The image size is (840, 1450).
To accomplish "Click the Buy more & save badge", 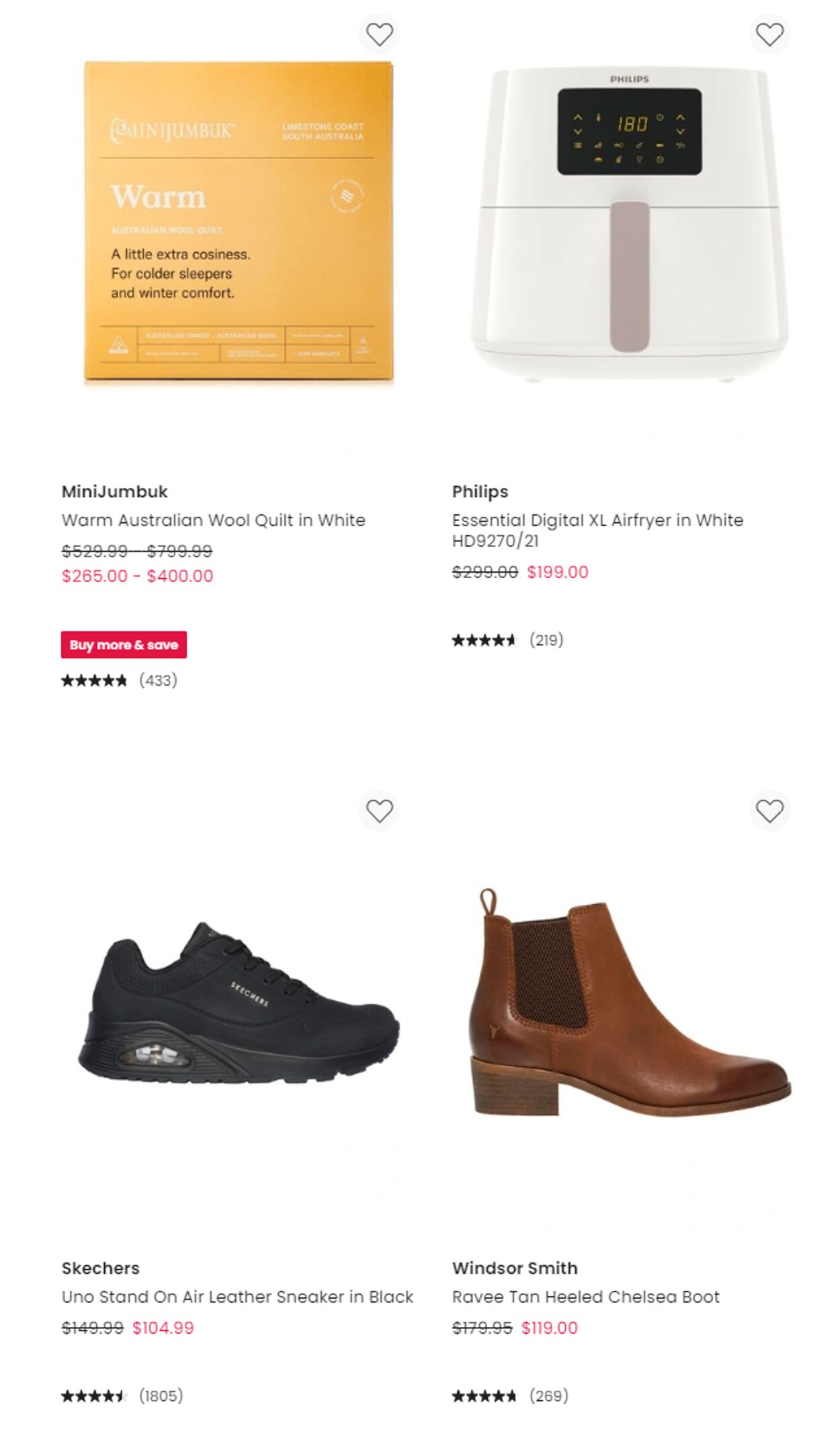I will (124, 645).
